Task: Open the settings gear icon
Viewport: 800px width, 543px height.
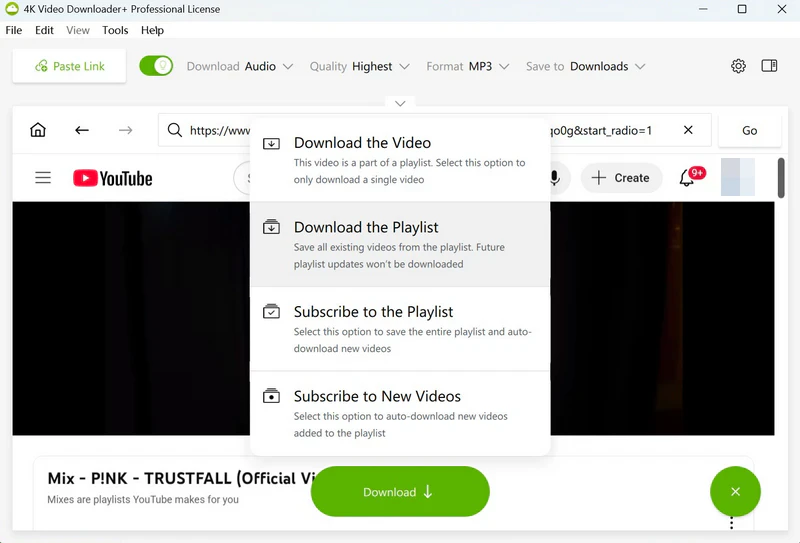Action: 738,66
